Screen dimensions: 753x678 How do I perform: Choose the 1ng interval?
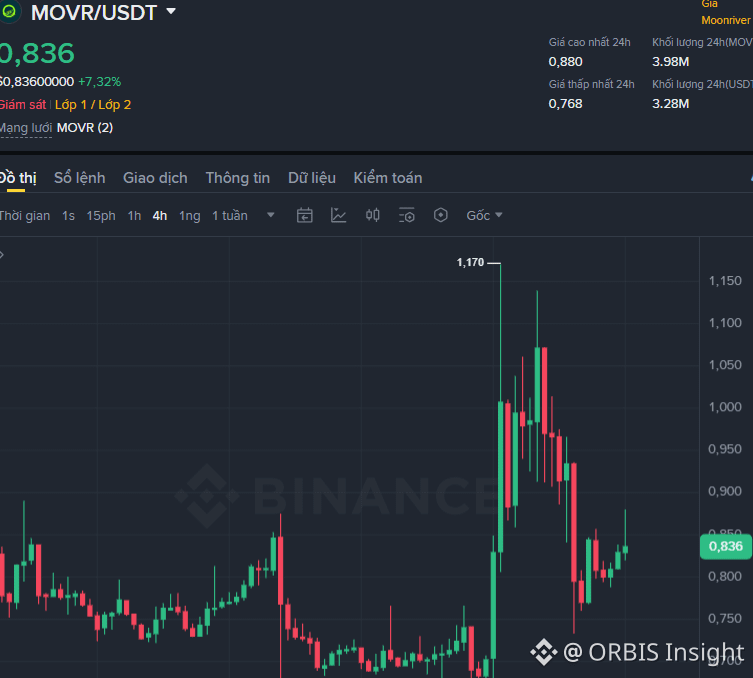point(190,216)
